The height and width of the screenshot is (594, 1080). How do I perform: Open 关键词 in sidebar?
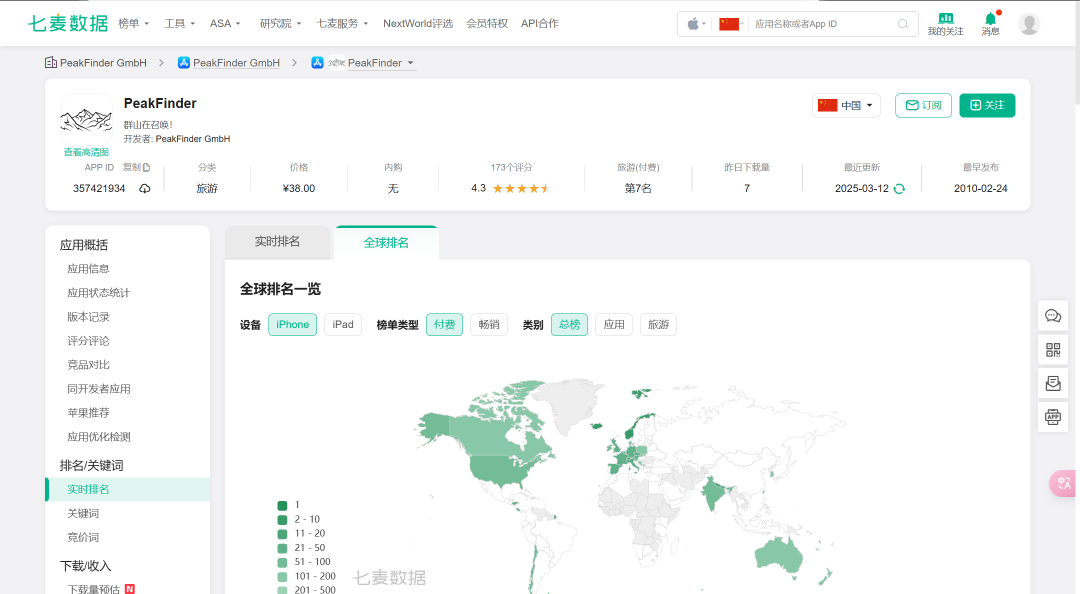[83, 513]
